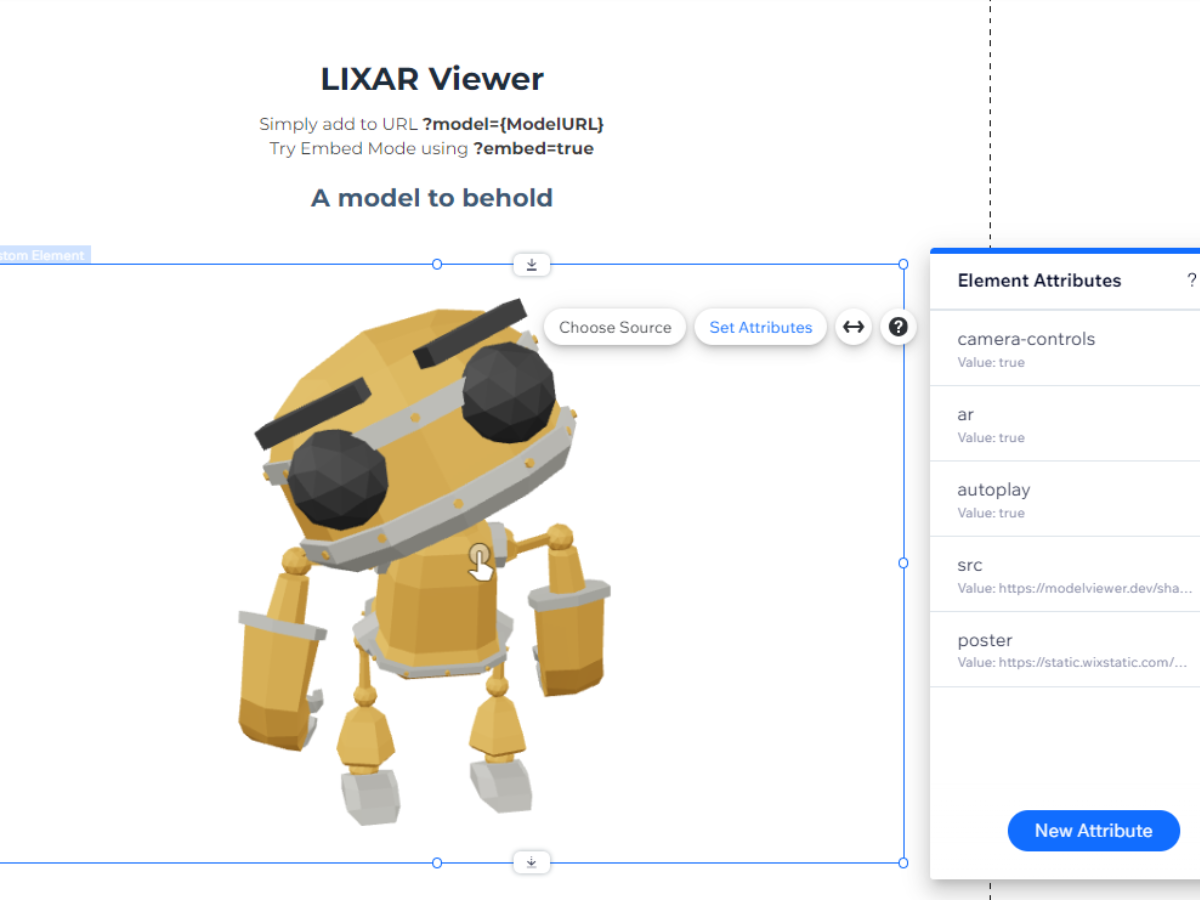Click the top download arrow handle

click(532, 265)
